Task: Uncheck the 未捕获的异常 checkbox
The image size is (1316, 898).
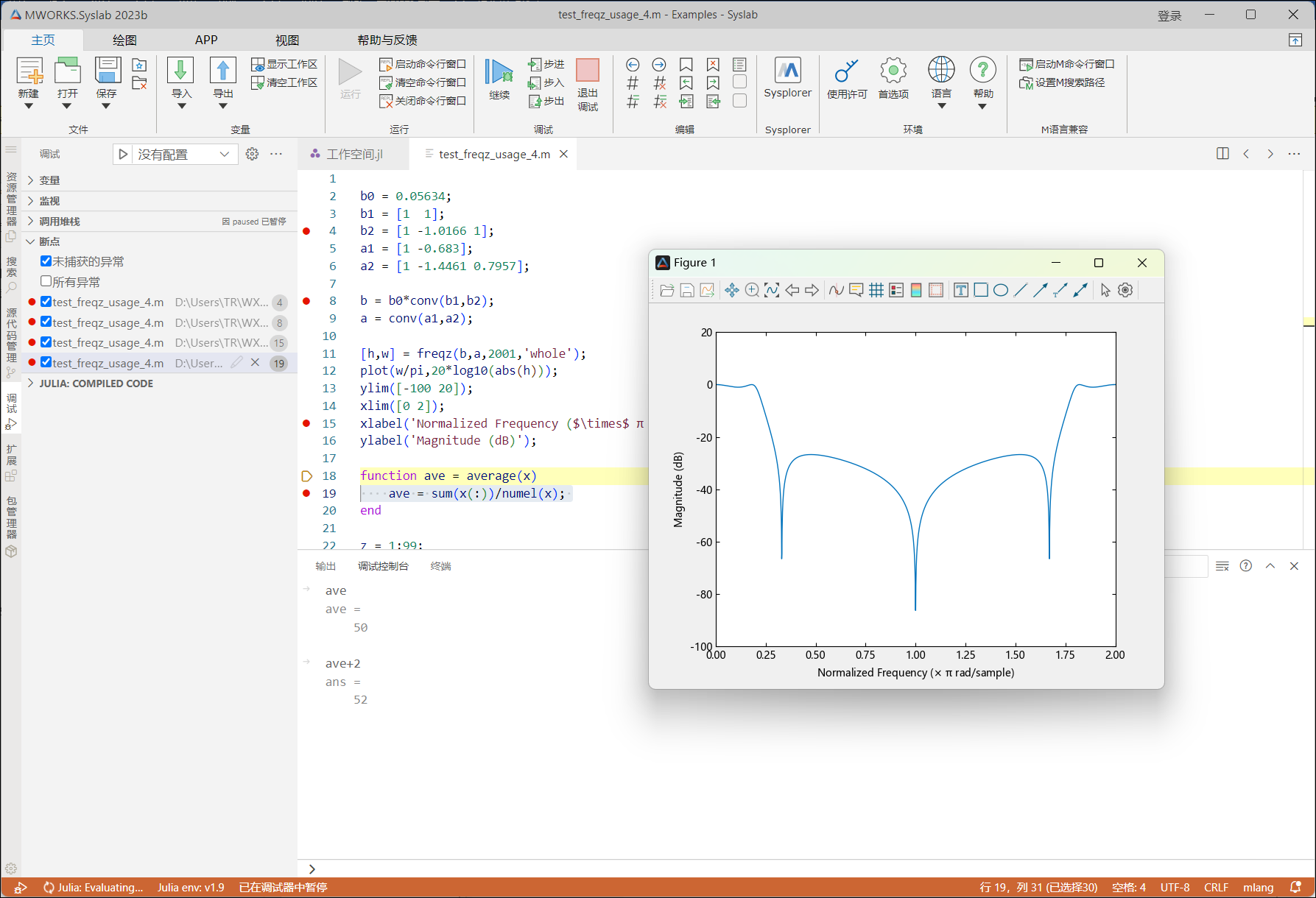Action: tap(46, 261)
